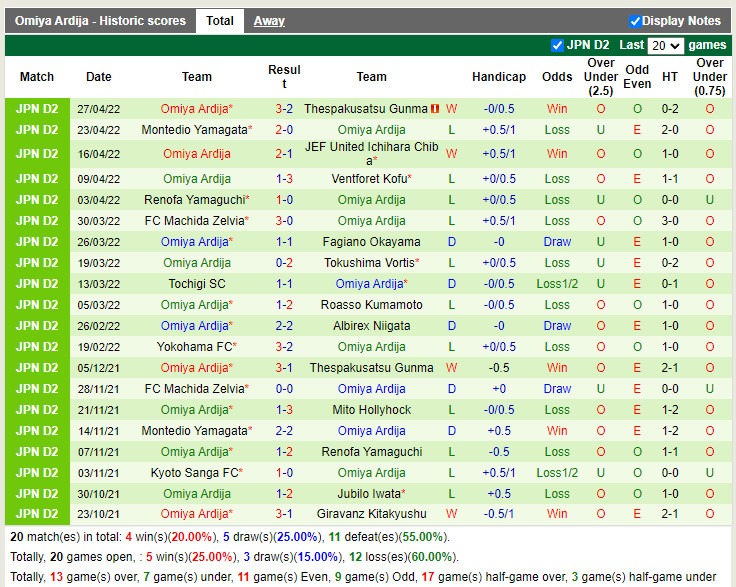
Task: Open Montedio Yamagata in 23/04/22 row
Action: pyautogui.click(x=197, y=130)
